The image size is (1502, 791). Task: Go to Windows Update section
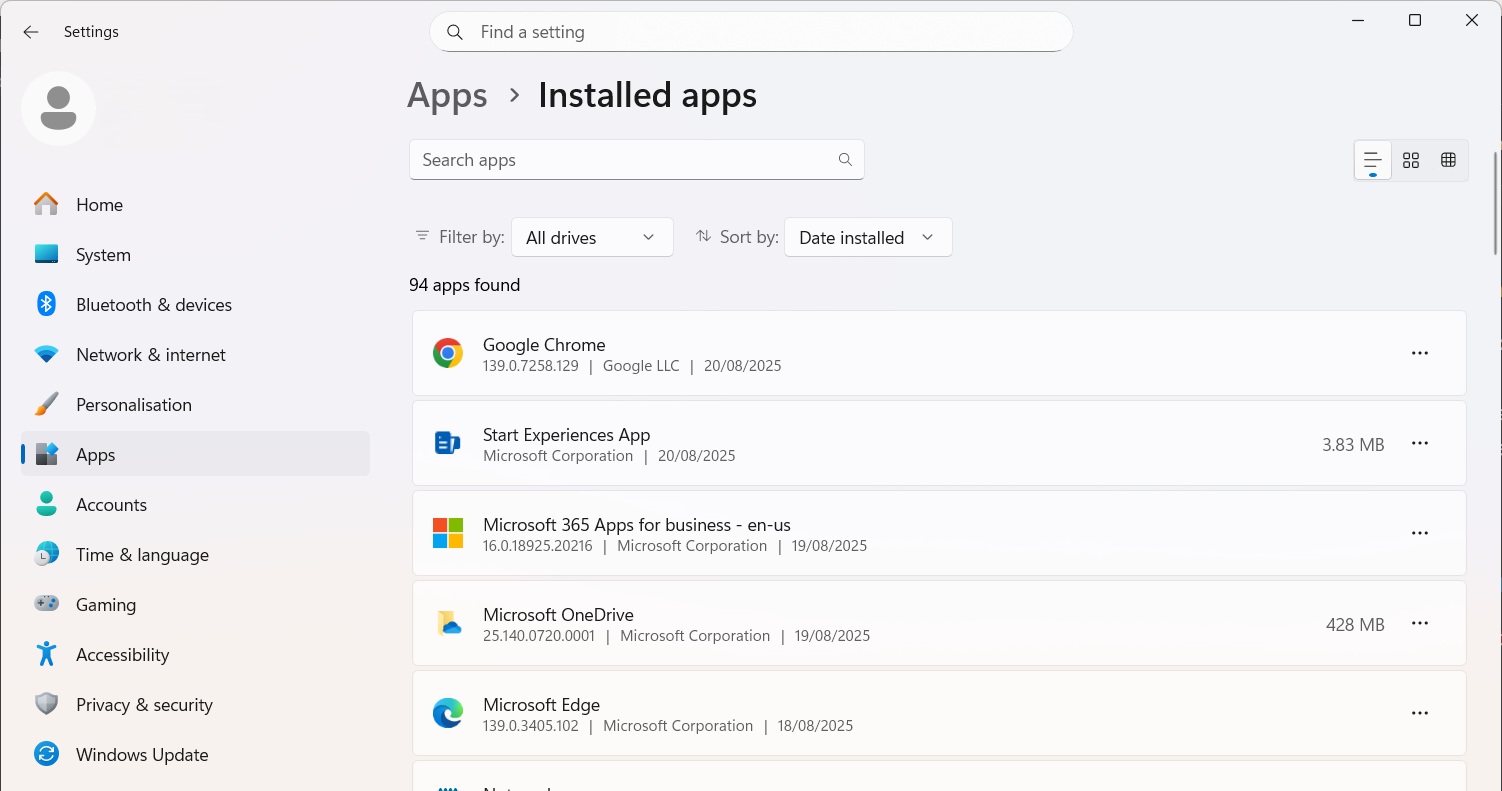[142, 755]
